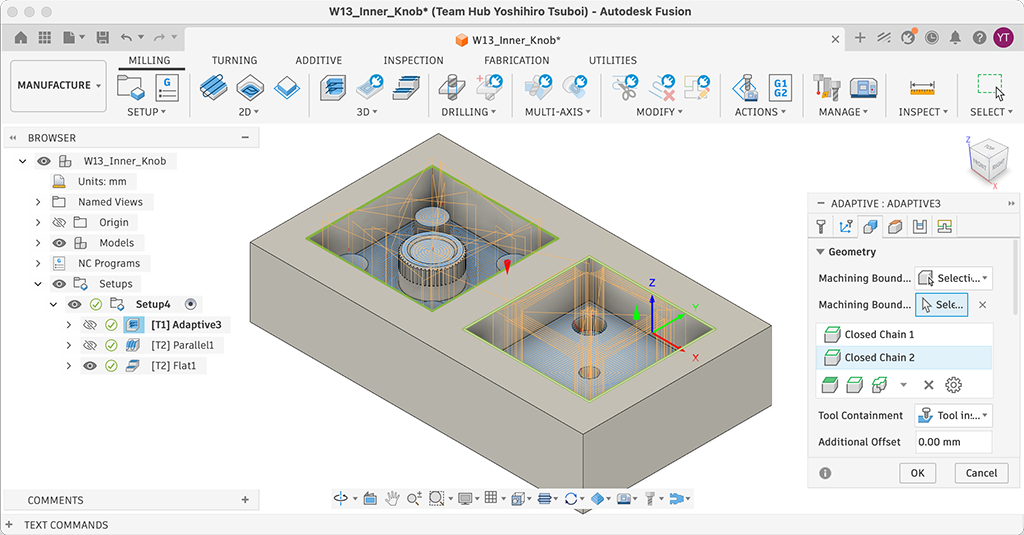
Task: Click the Undo arrow
Action: pyautogui.click(x=127, y=38)
